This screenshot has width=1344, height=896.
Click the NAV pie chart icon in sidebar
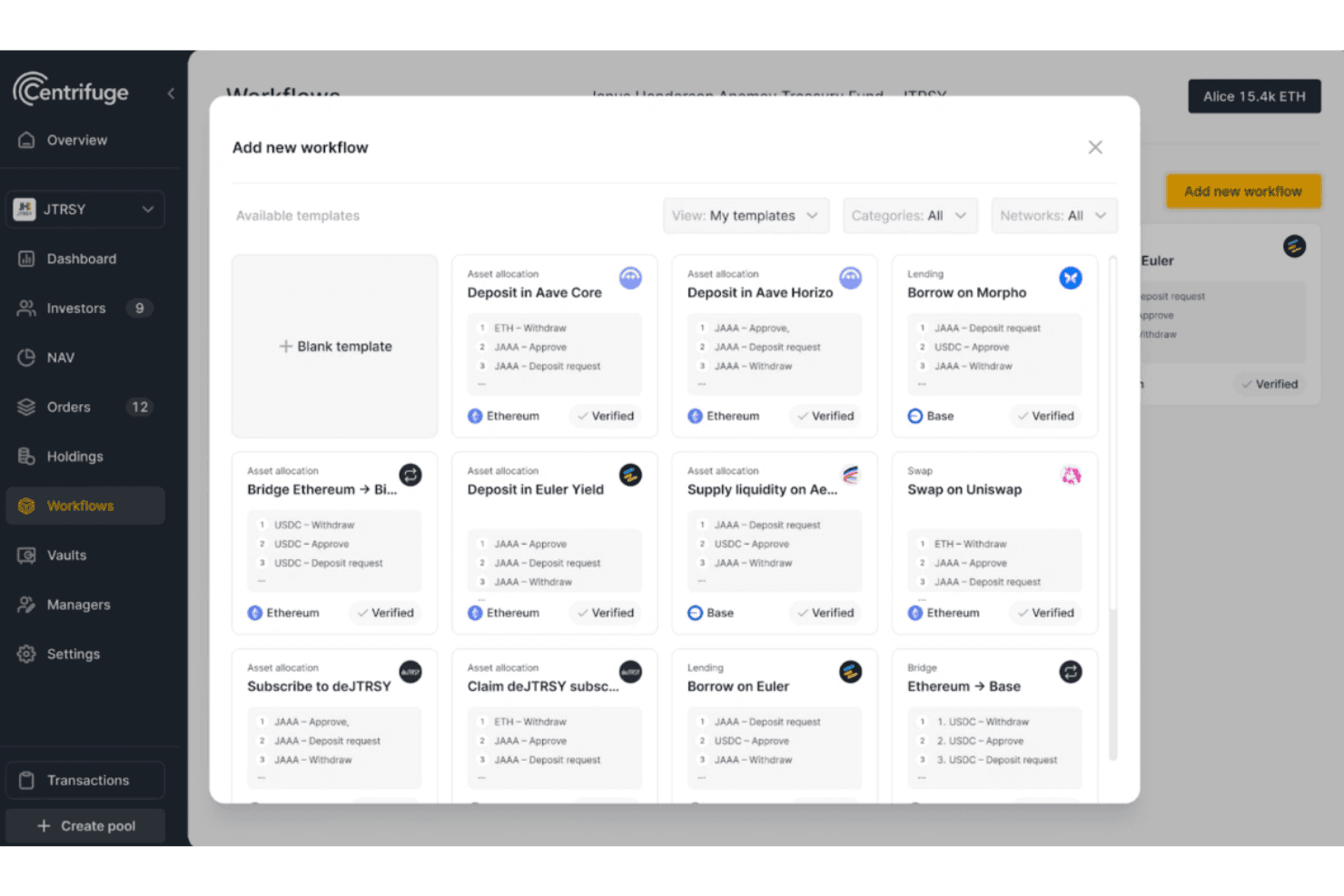[x=26, y=358]
